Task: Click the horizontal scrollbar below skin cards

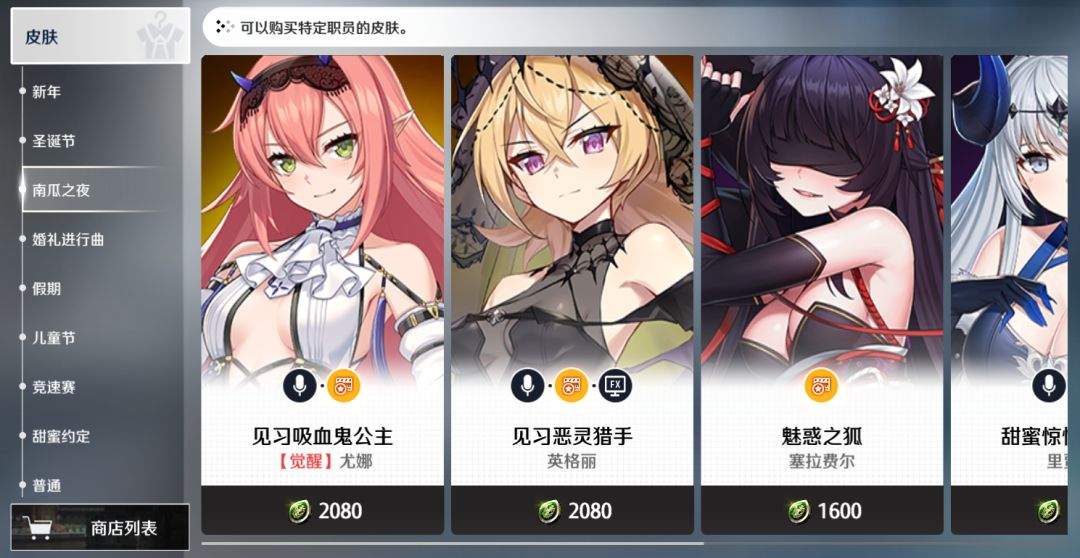Action: (453, 544)
